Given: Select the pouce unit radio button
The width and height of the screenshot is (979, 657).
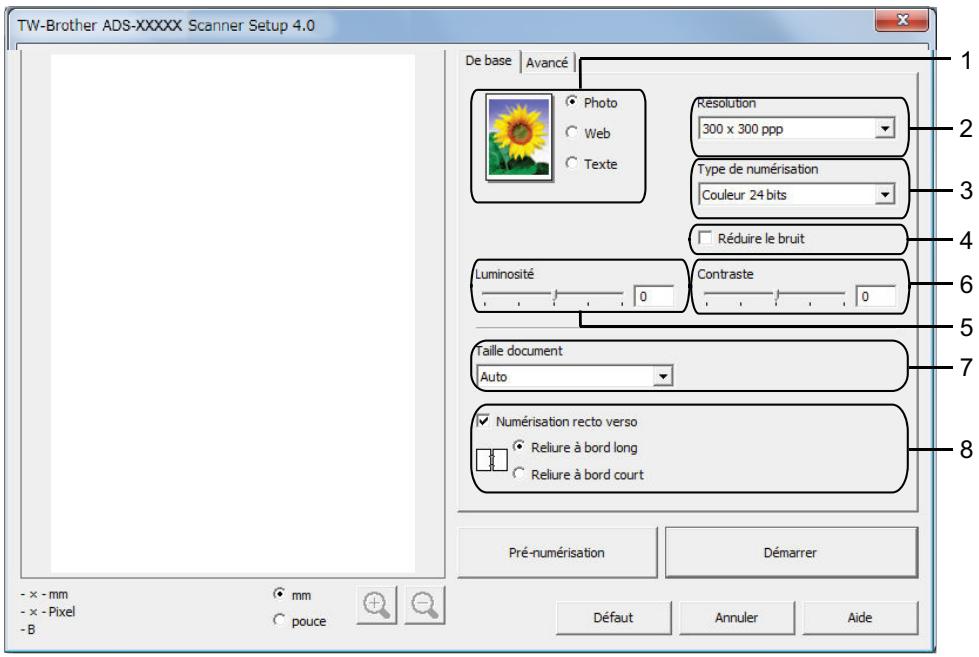Looking at the screenshot, I should pos(279,620).
